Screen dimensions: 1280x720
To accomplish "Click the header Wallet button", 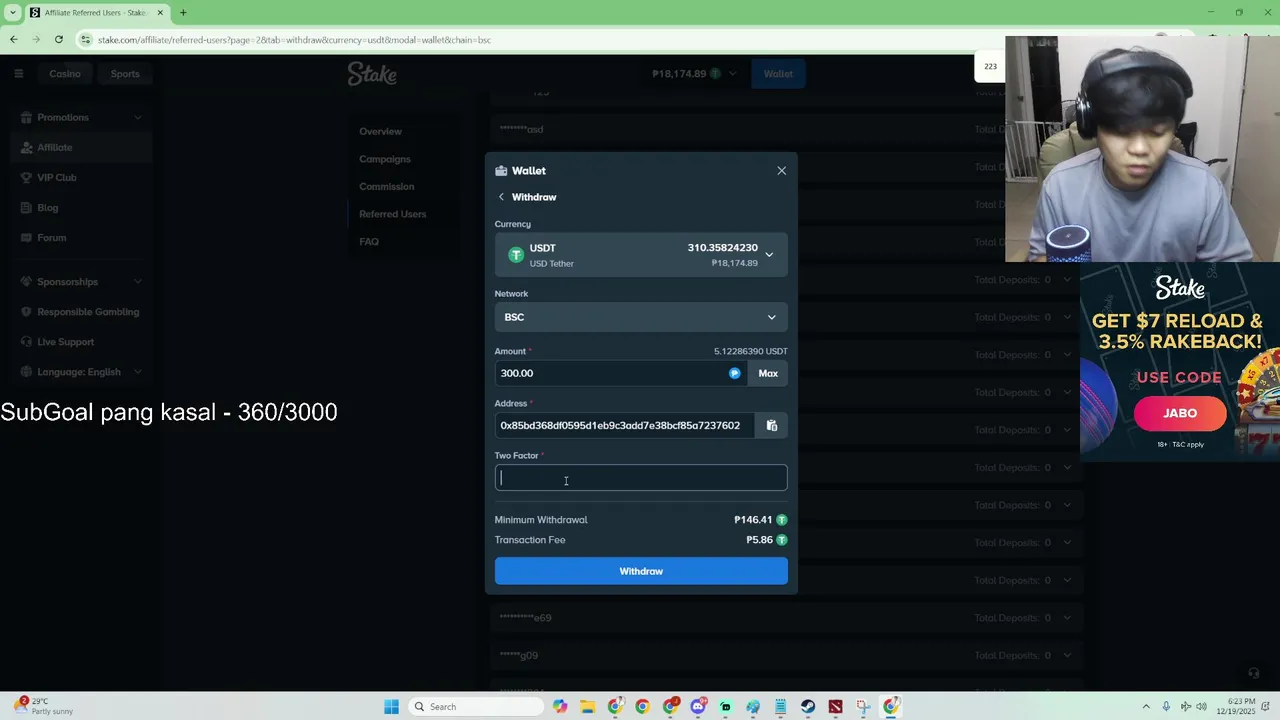I will tap(778, 73).
